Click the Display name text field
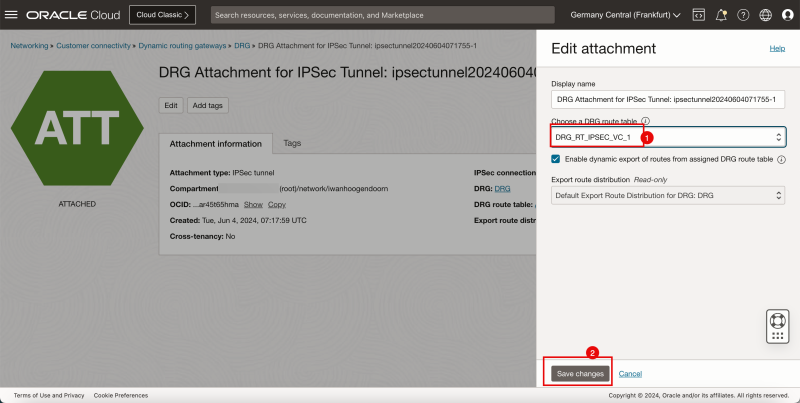The image size is (800, 403). point(668,100)
